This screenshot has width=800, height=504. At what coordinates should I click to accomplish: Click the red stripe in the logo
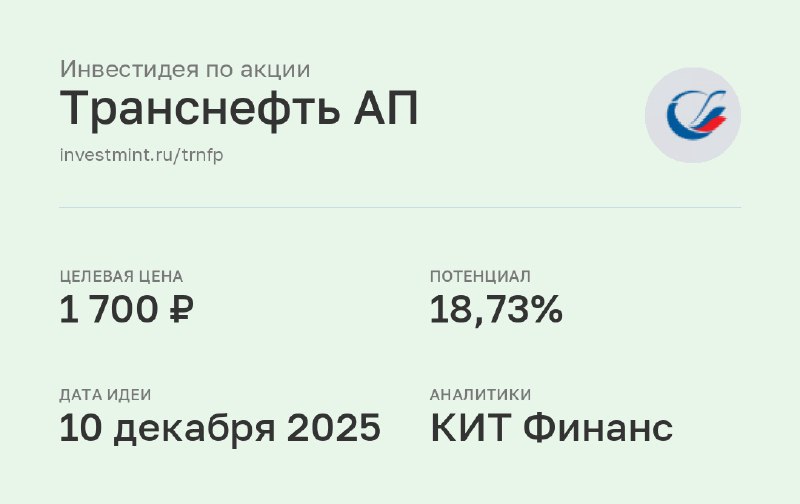(710, 125)
